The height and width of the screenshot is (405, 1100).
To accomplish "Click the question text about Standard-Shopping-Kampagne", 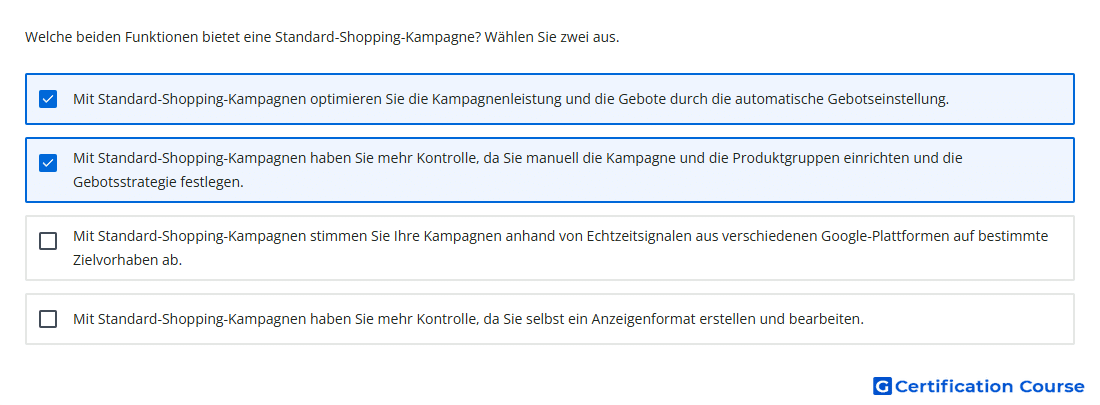I will 322,37.
